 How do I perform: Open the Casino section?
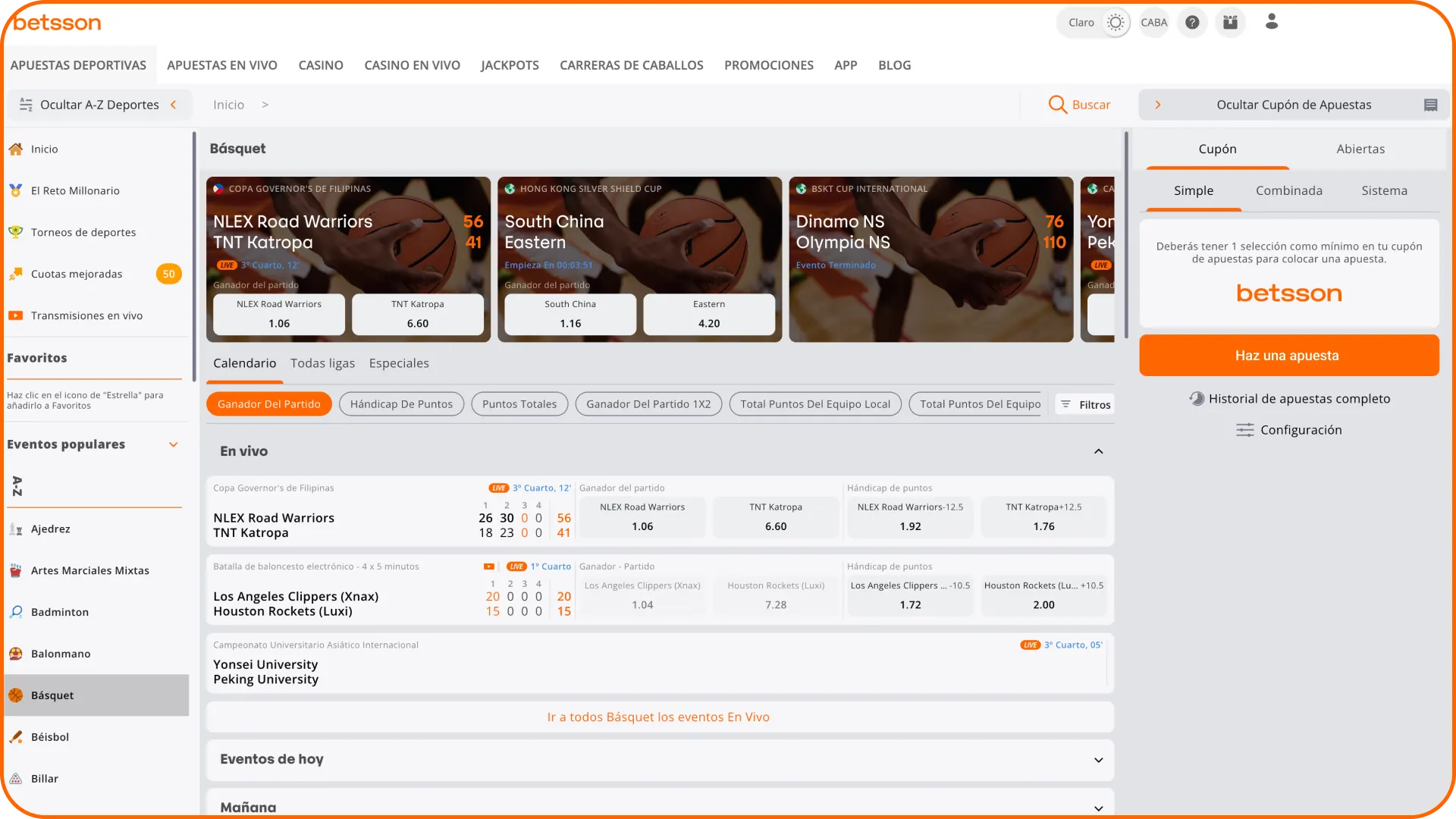click(321, 65)
